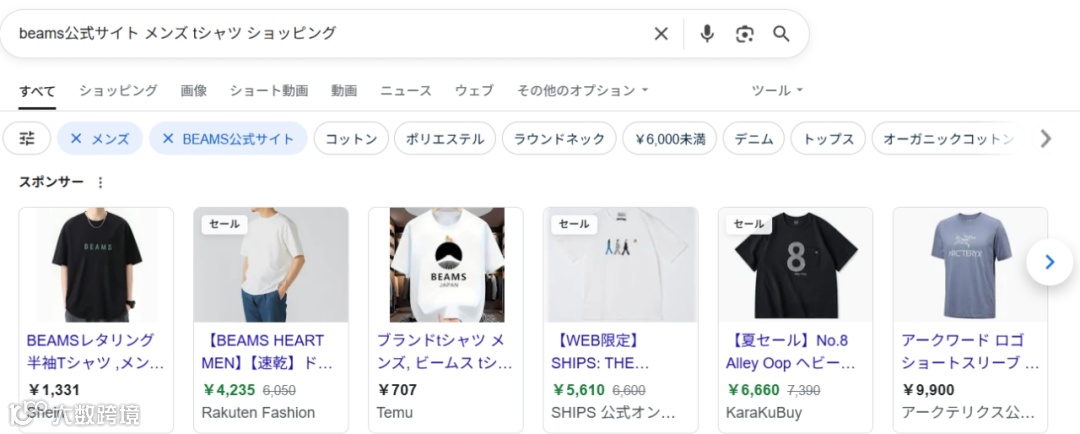Open the BEAMSレタリング半袖Tシャツ product link
This screenshot has height=434, width=1080.
[95, 351]
